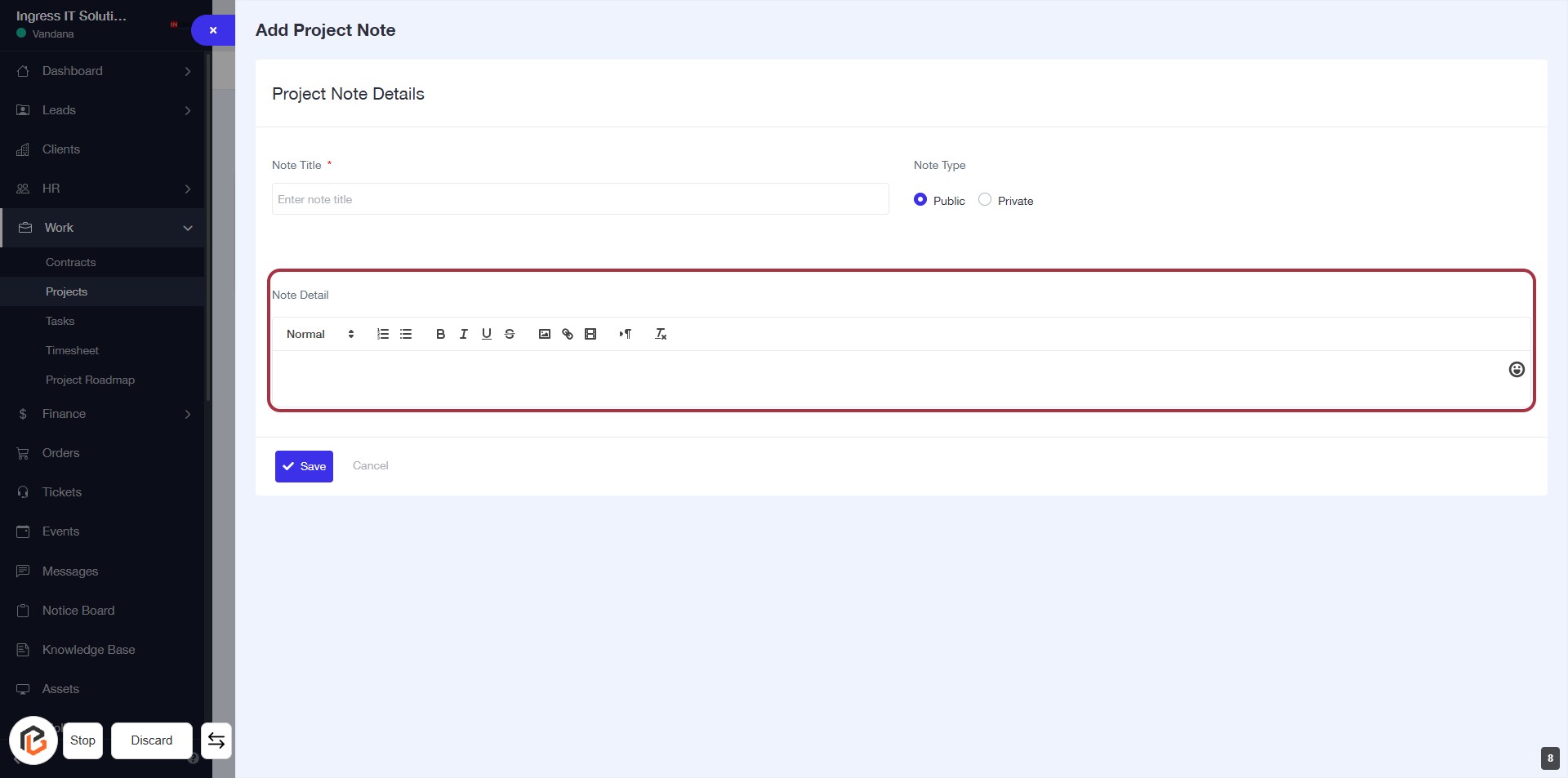This screenshot has height=778, width=1568.
Task: Toggle bold formatting in note editor
Action: click(440, 334)
